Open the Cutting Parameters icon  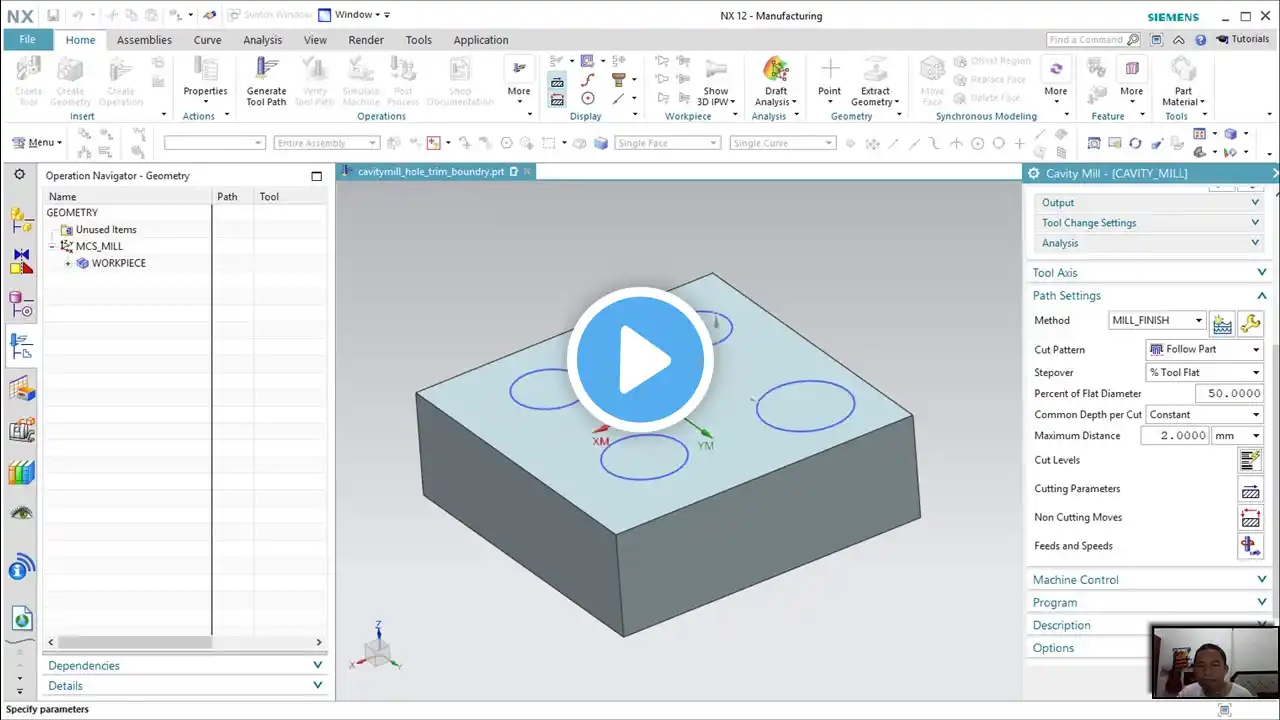[x=1250, y=489]
